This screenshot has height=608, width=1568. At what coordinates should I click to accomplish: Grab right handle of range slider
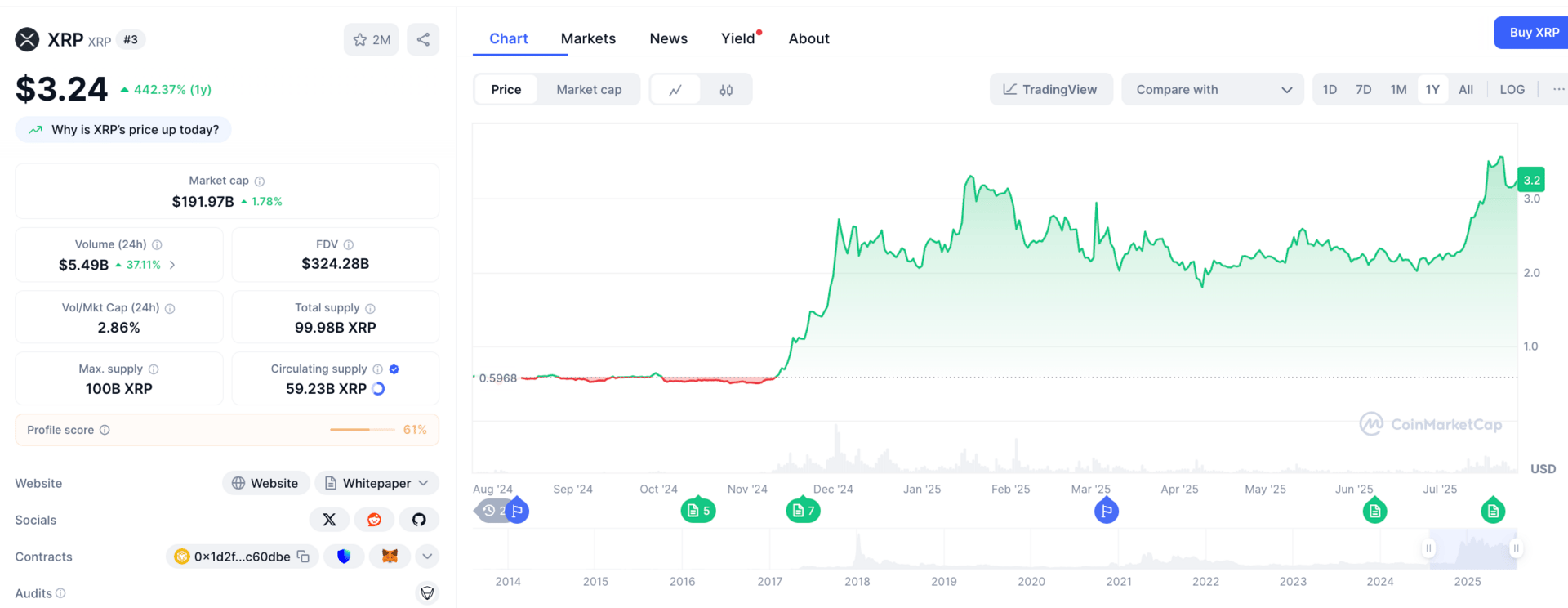coord(1516,548)
